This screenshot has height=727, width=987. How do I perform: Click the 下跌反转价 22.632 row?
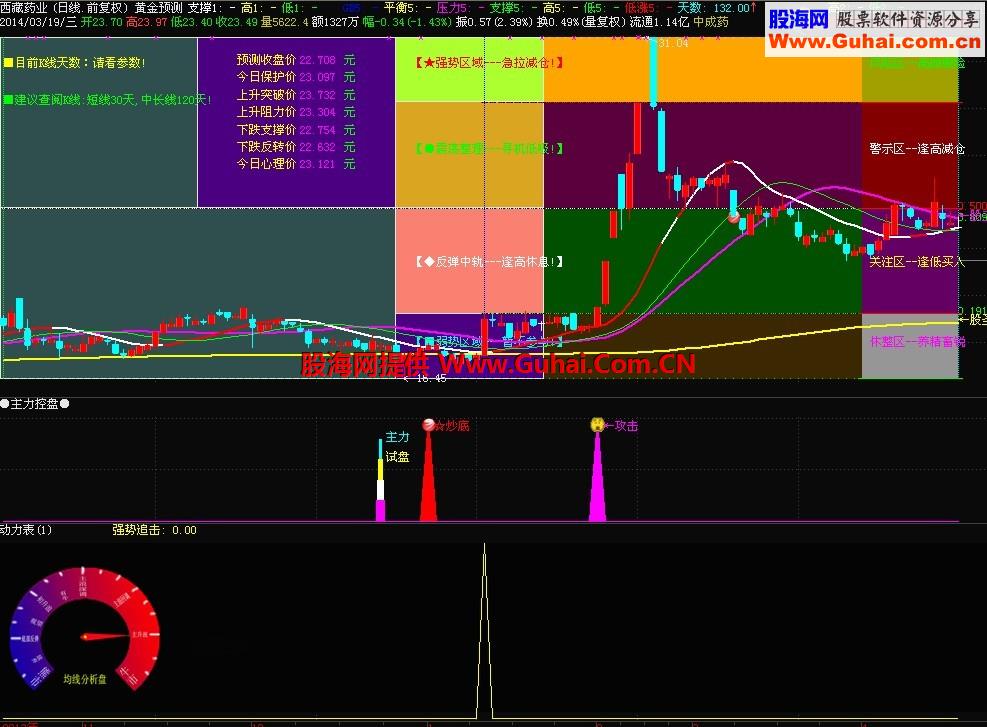coord(296,146)
